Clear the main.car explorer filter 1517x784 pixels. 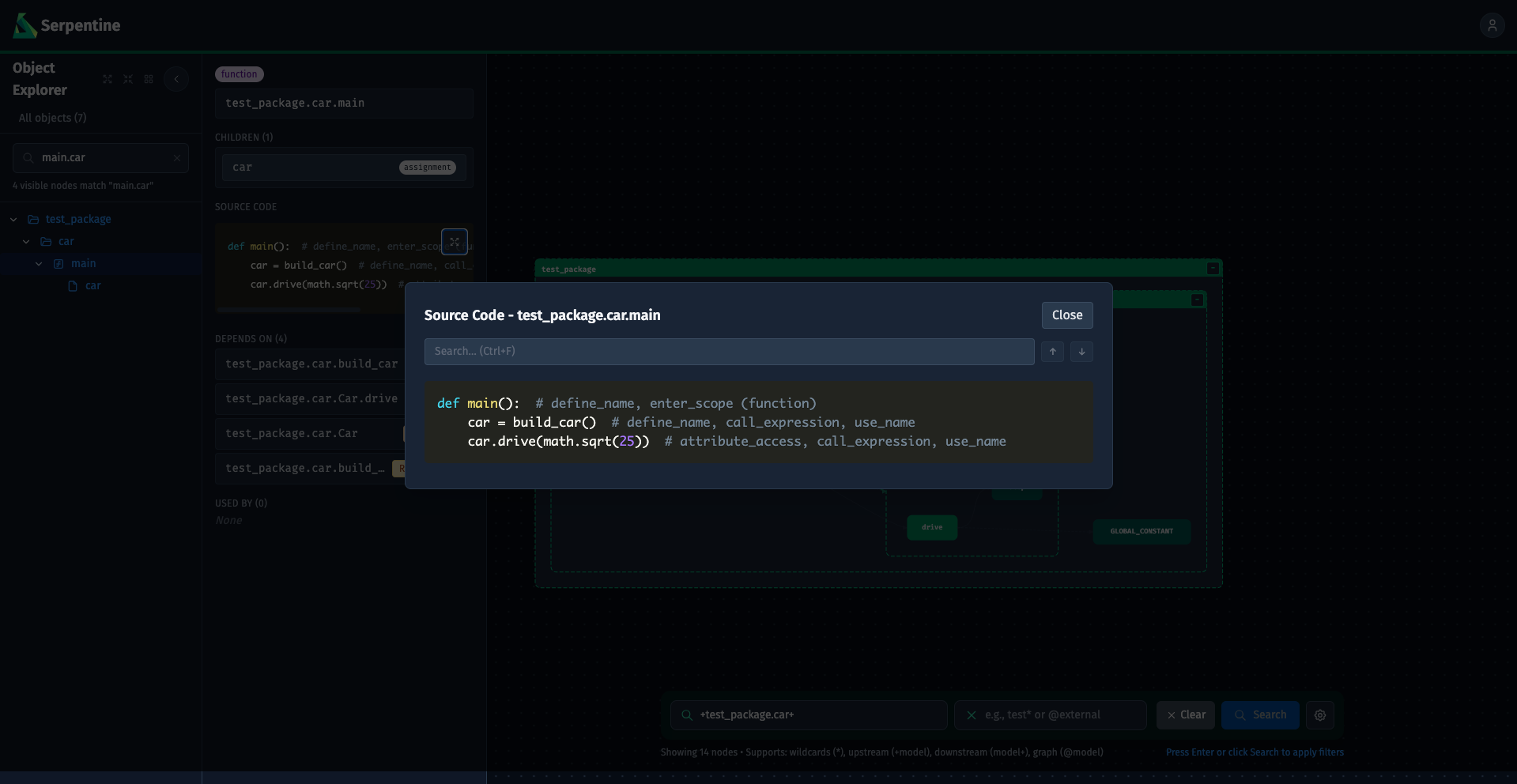pos(177,158)
